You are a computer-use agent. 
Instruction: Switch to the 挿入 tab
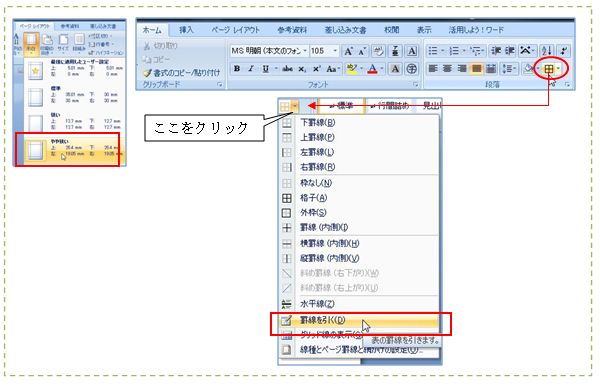coord(186,30)
